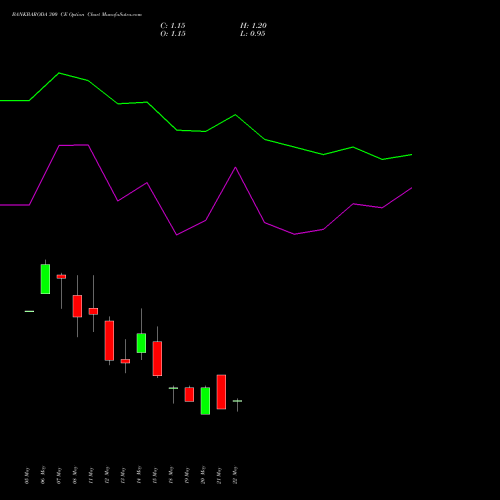The height and width of the screenshot is (500, 500).
Task: Select the green candle for 20 May
Action: point(205,401)
